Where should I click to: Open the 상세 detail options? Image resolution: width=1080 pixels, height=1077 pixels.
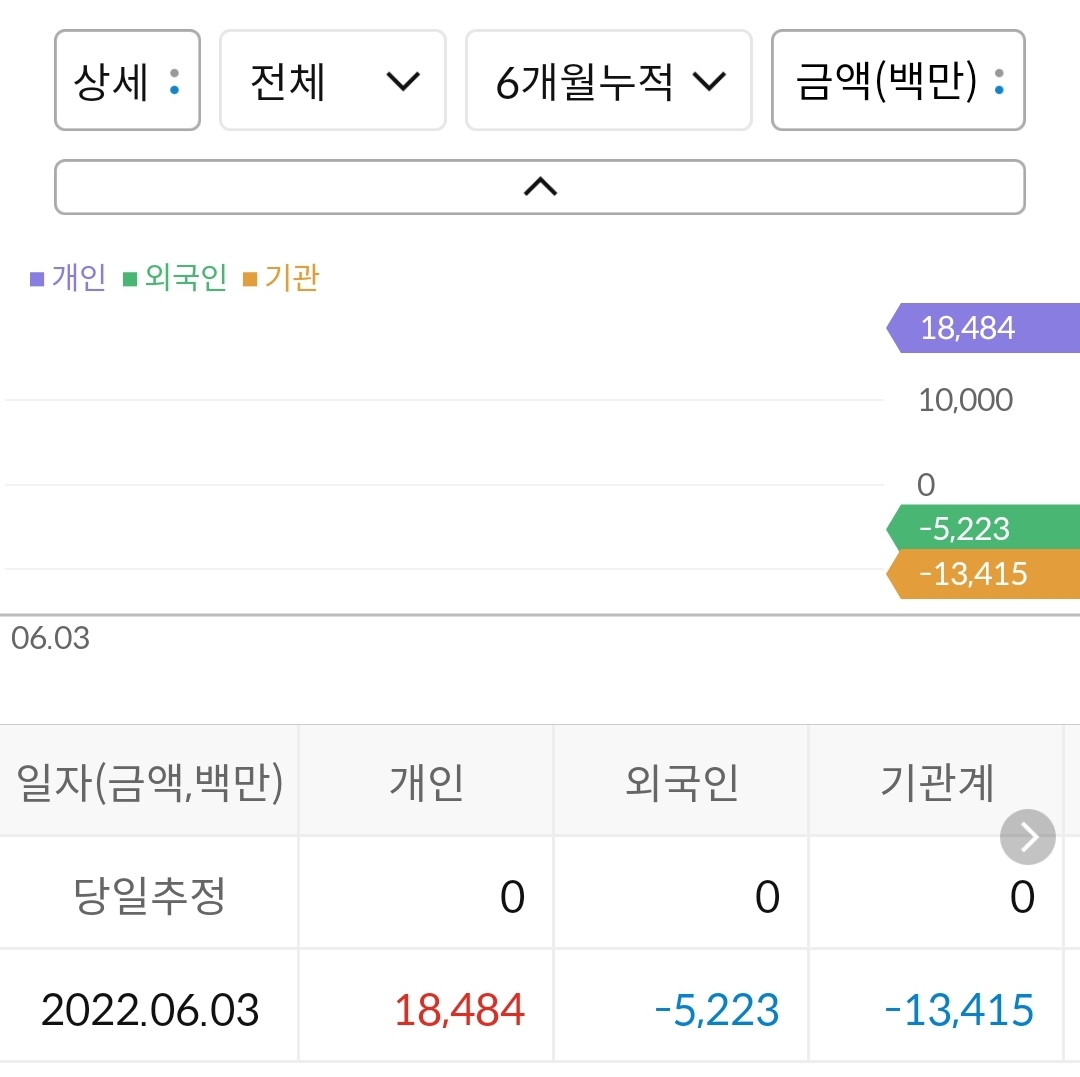tap(127, 80)
